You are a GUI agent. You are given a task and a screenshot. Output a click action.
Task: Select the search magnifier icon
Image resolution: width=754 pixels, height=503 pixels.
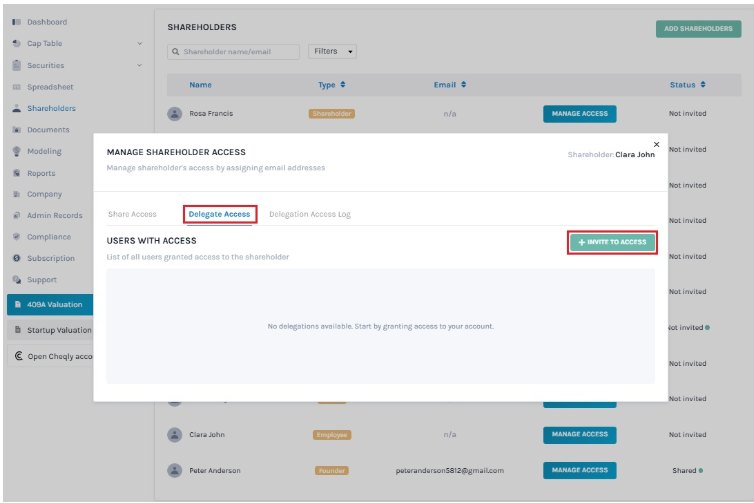coord(176,51)
